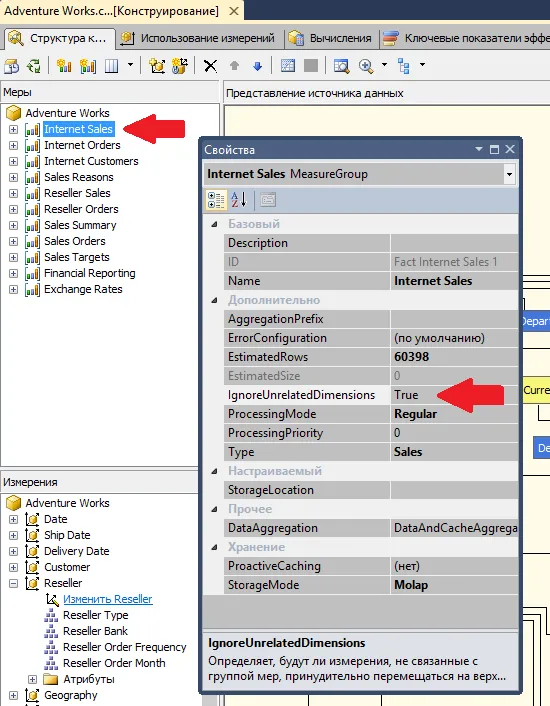Click the Zoom magnifier toolbar icon
This screenshot has height=706, width=550.
pos(366,66)
